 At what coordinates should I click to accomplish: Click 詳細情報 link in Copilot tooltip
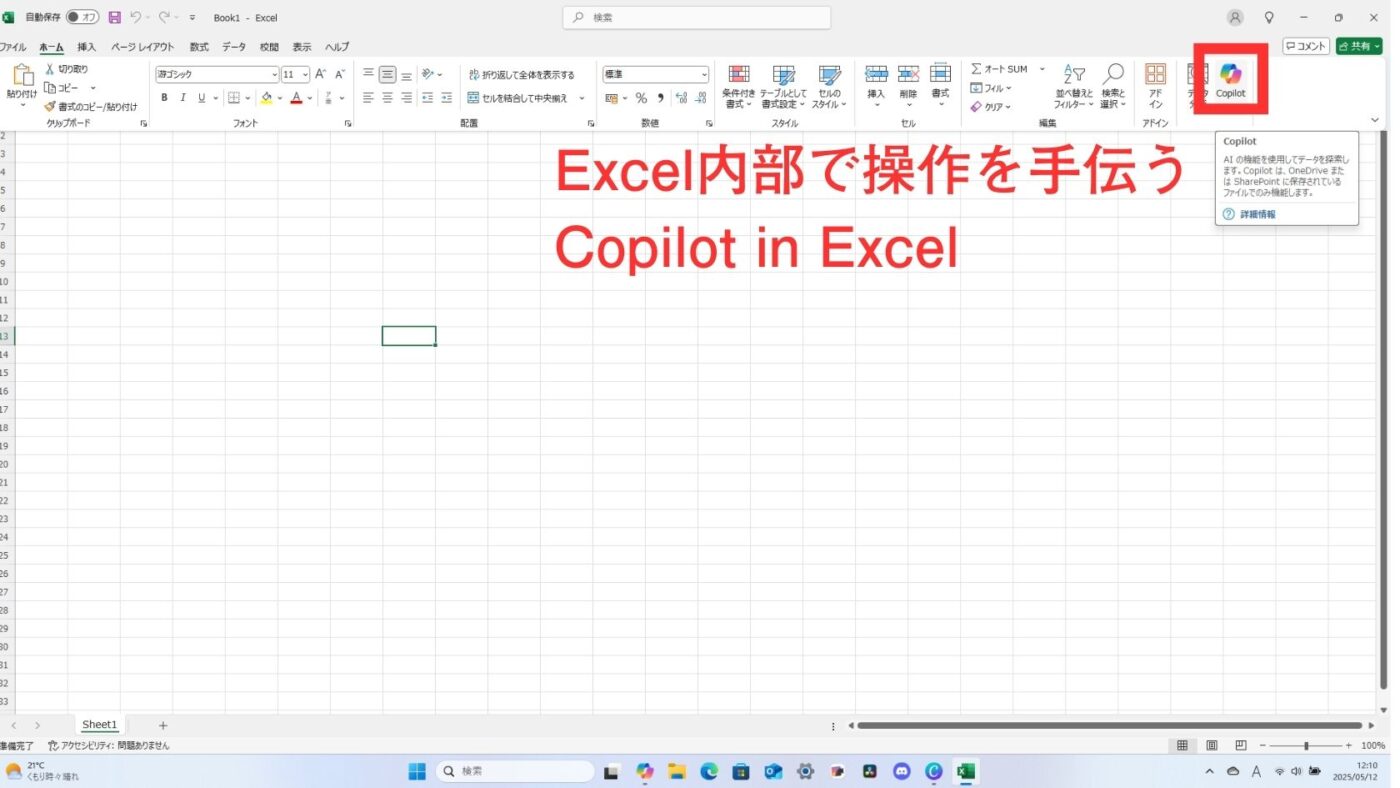[1257, 214]
